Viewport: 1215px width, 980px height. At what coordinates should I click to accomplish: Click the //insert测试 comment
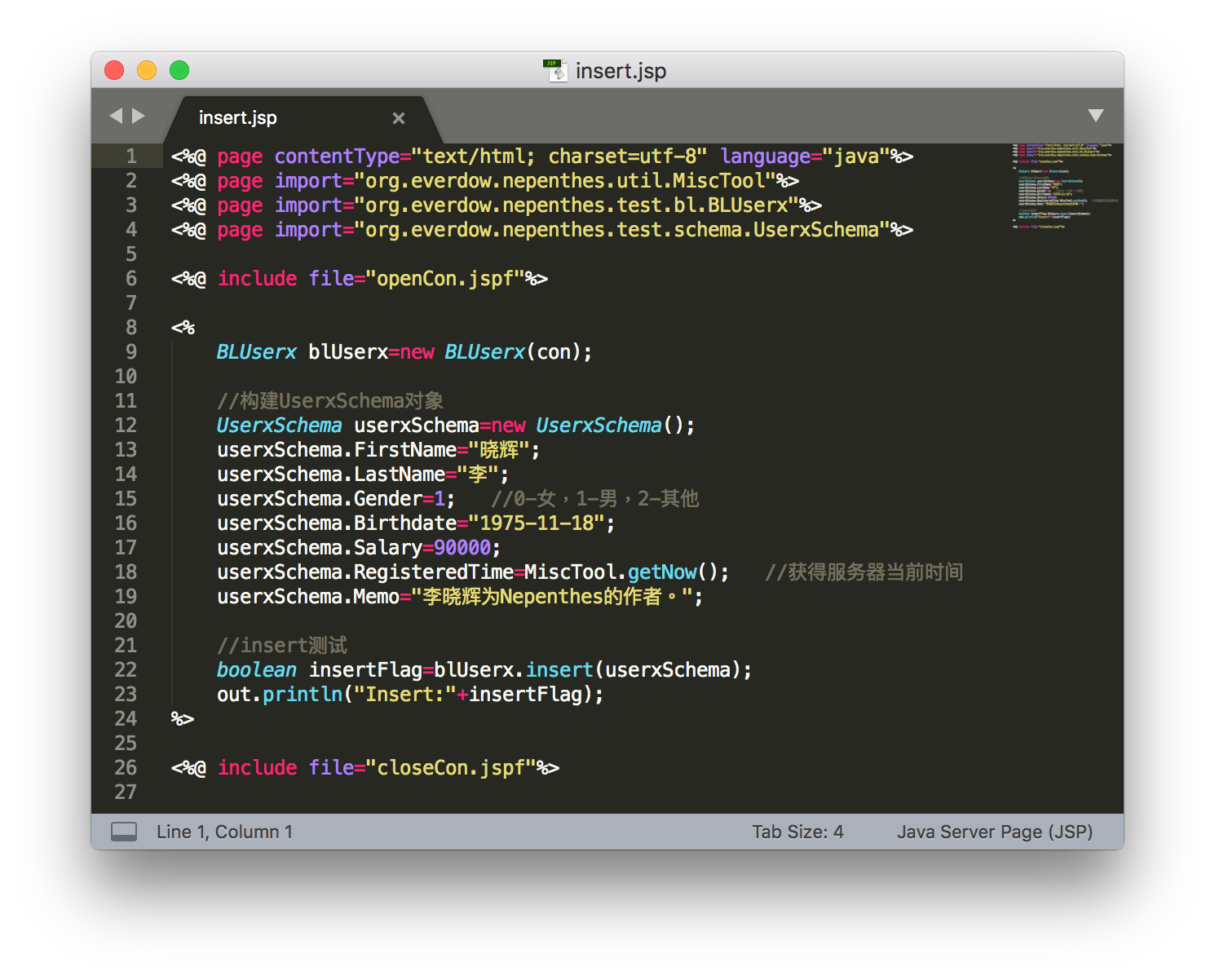(x=282, y=645)
